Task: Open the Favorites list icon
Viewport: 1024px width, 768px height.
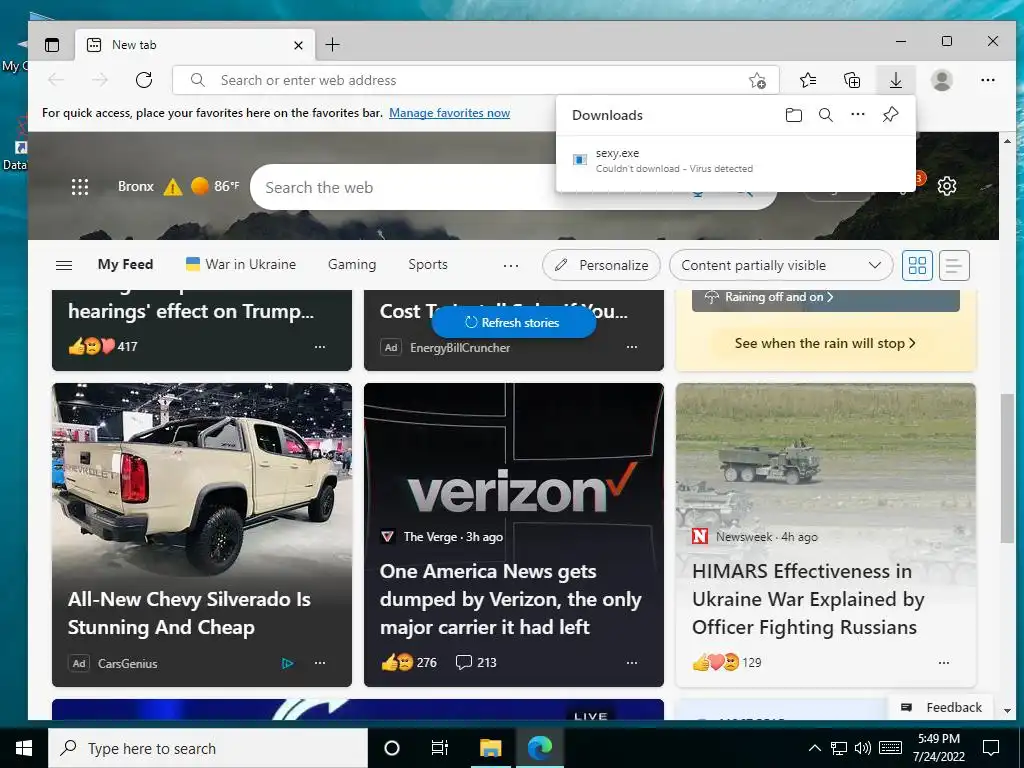Action: pos(808,80)
